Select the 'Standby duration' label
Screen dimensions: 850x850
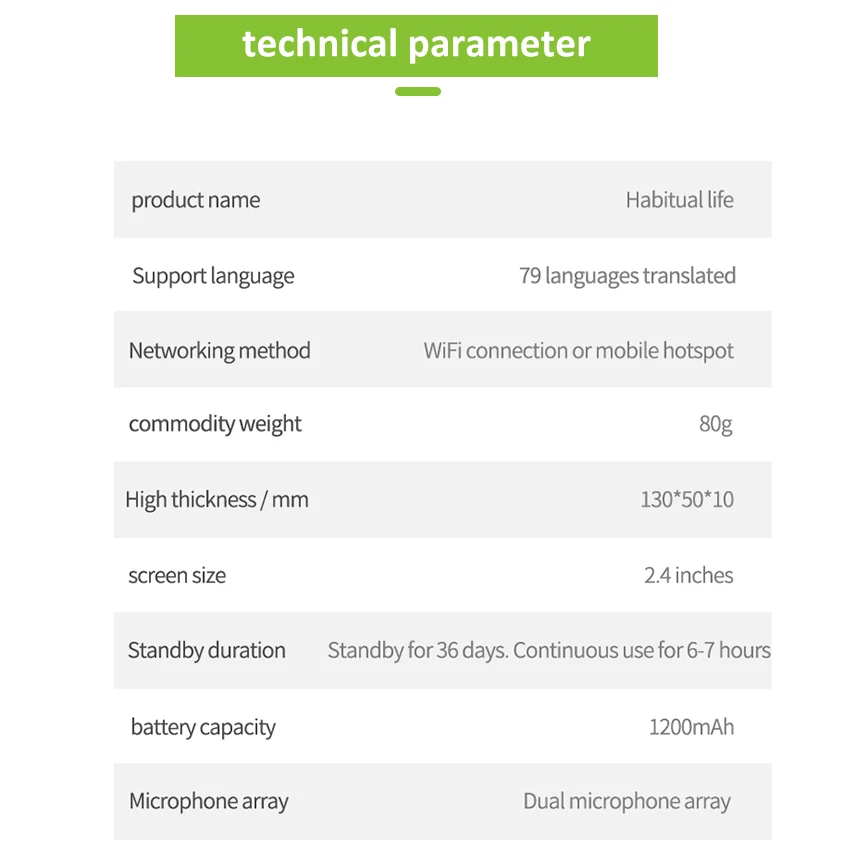click(x=207, y=650)
